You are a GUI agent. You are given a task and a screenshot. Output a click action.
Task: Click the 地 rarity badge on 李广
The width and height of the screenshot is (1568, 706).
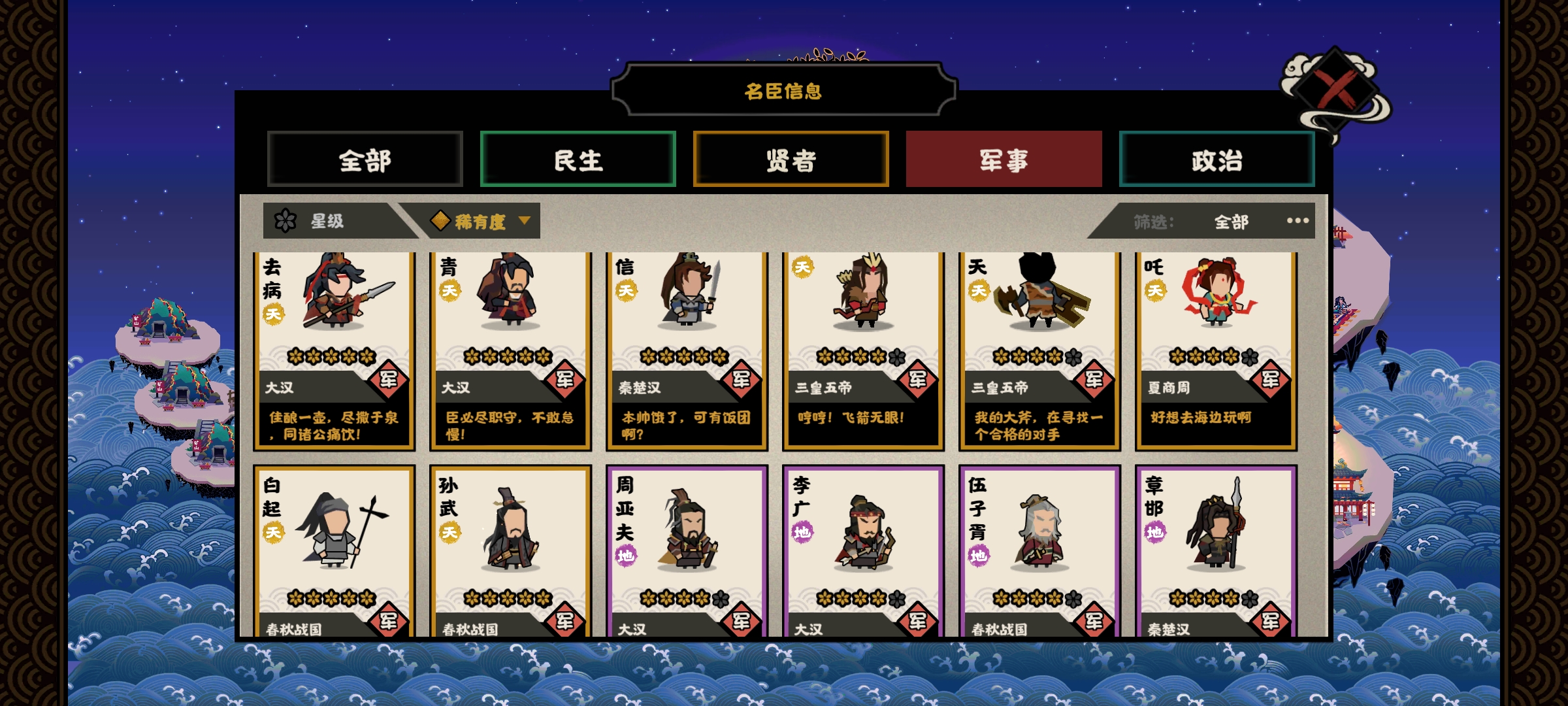802,532
